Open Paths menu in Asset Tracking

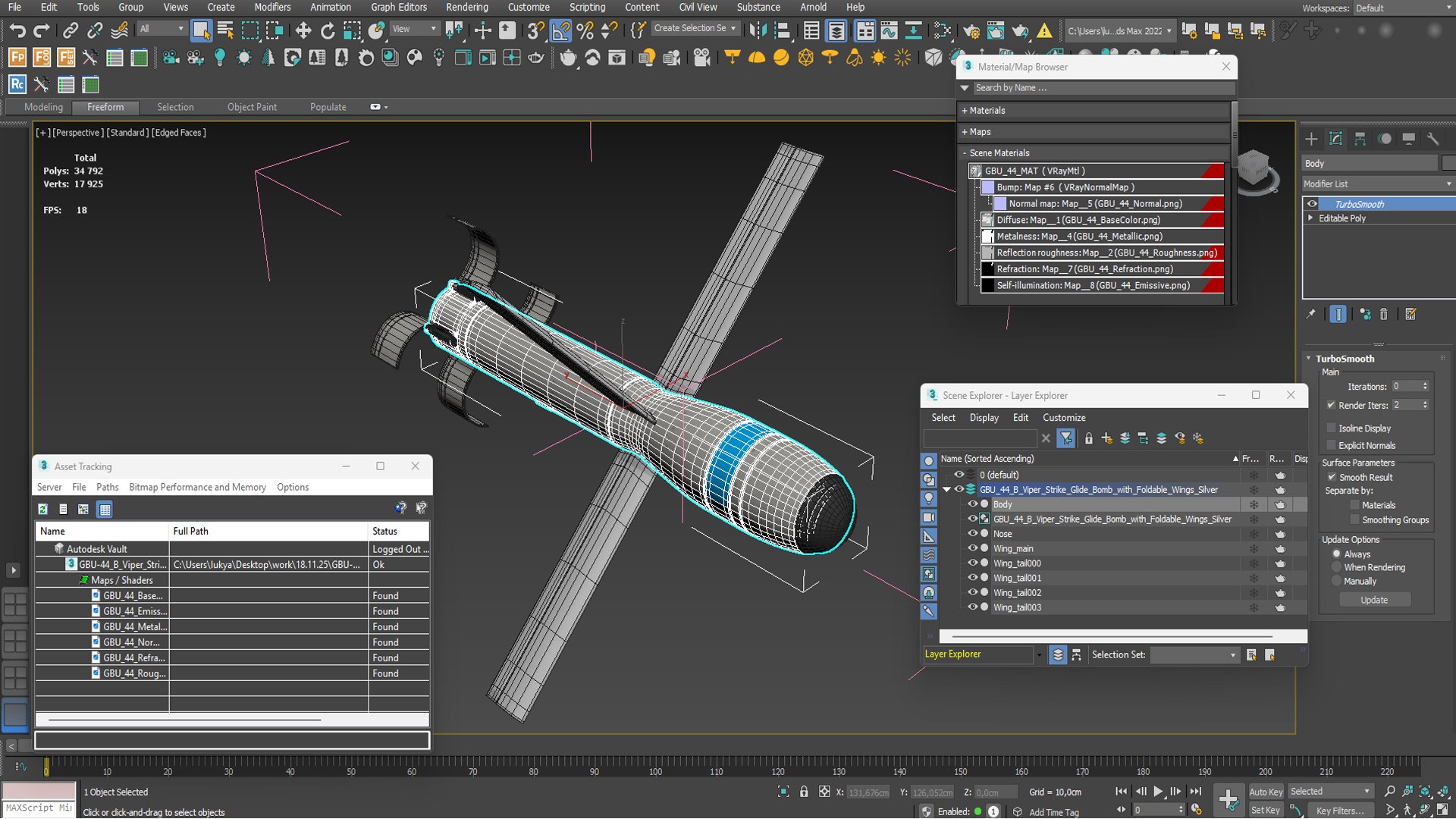coord(107,487)
